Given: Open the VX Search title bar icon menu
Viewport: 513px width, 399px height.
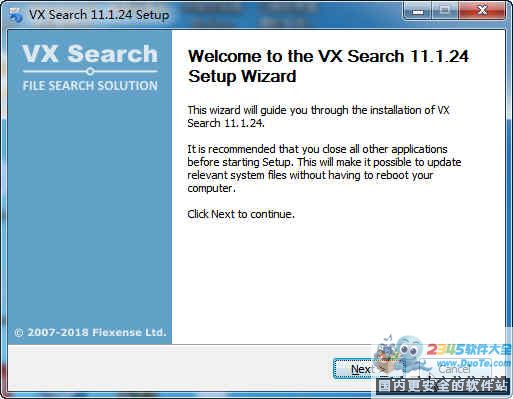Looking at the screenshot, I should (x=15, y=15).
